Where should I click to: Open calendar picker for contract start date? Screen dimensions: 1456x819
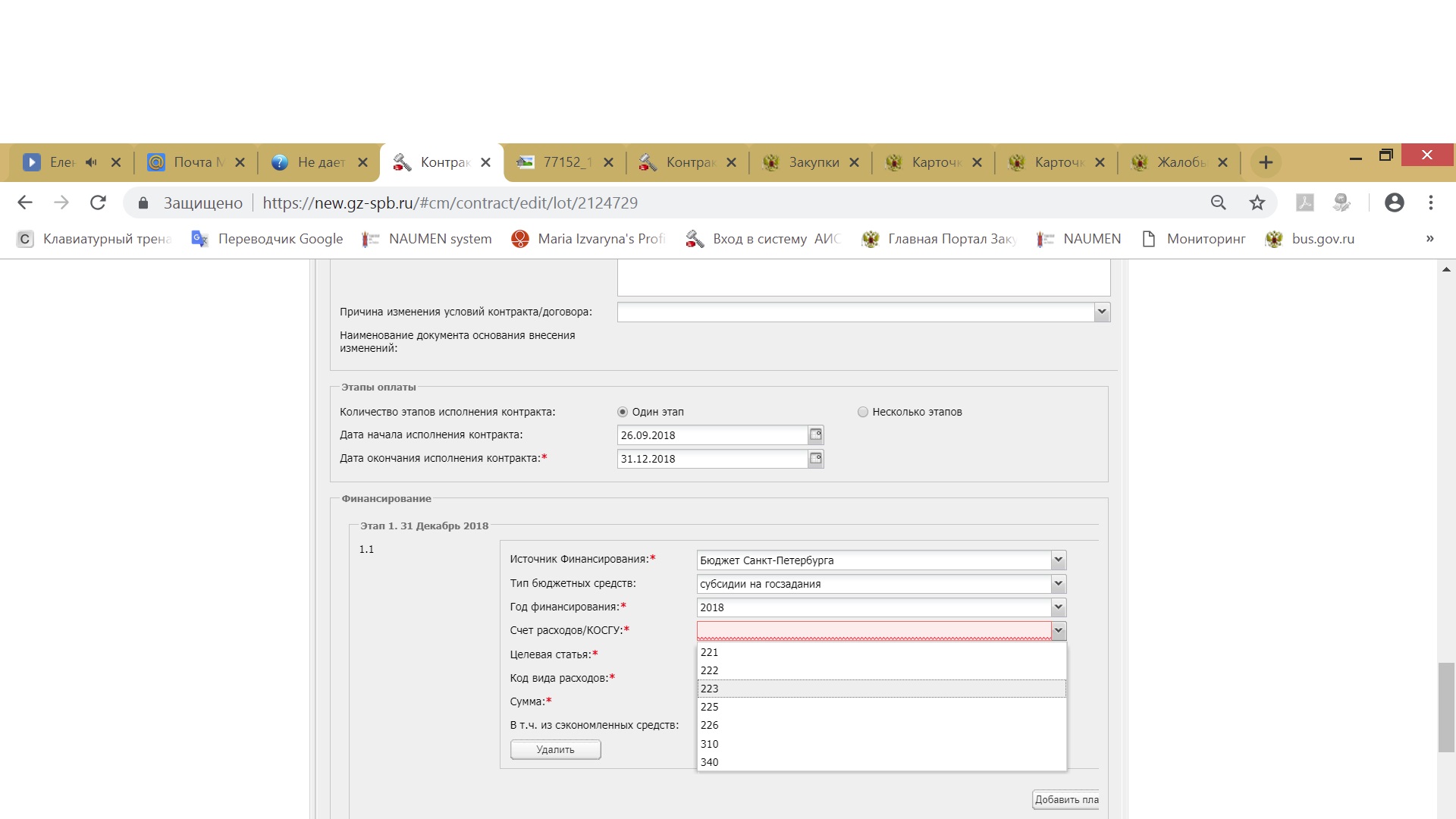[816, 435]
